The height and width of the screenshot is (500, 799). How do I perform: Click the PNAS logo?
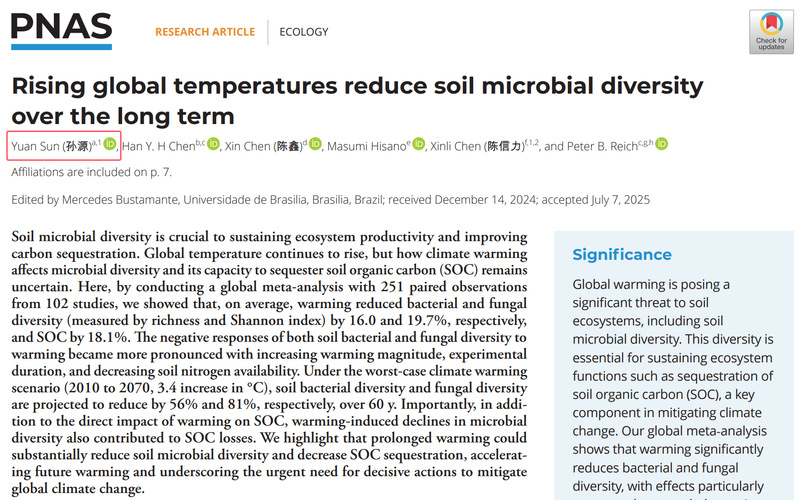pos(60,30)
